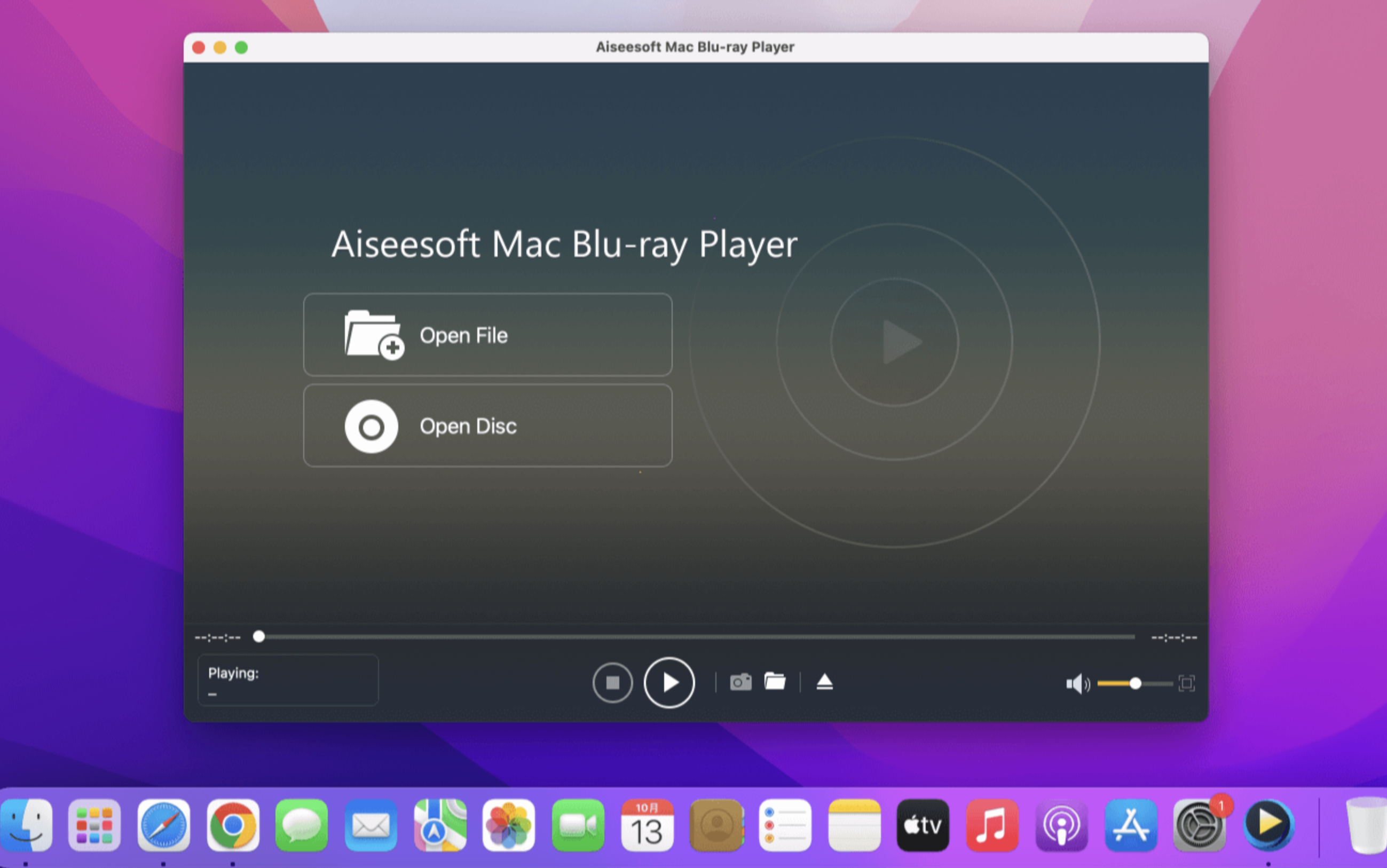Open Calendar showing 13 in Dock
1387x868 pixels.
pyautogui.click(x=647, y=825)
